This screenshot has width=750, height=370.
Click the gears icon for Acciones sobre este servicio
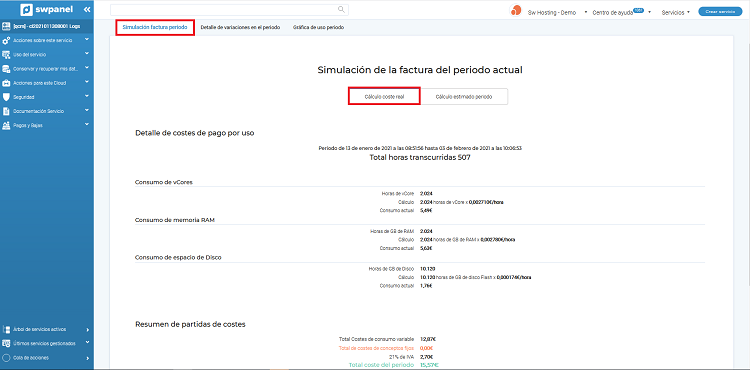(x=6, y=41)
